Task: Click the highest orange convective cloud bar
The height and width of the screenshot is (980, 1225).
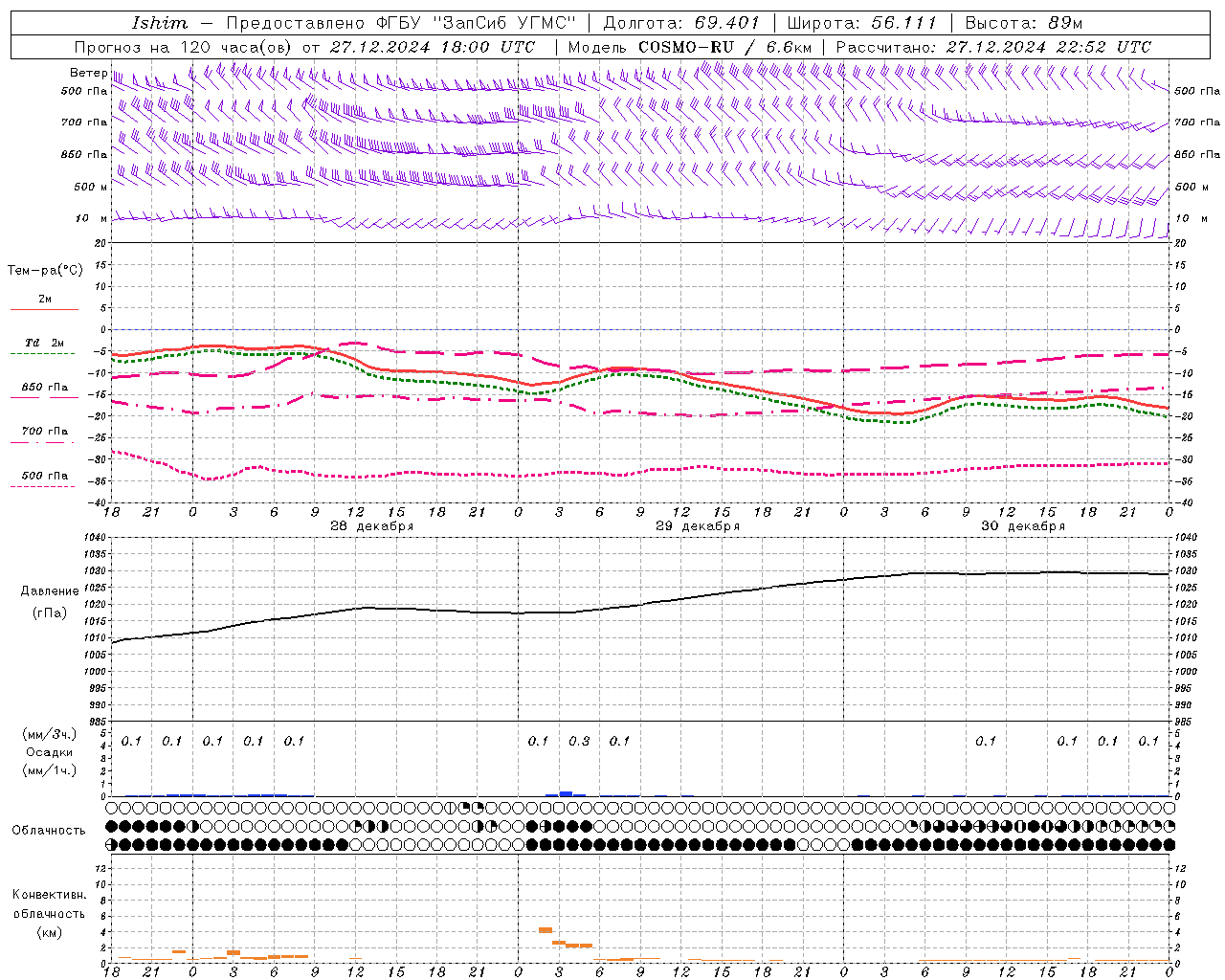Action: [546, 929]
